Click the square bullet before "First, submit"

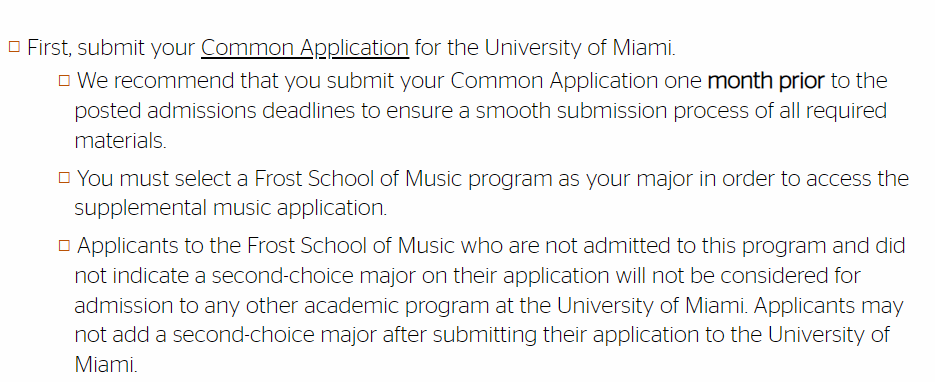click(x=14, y=46)
